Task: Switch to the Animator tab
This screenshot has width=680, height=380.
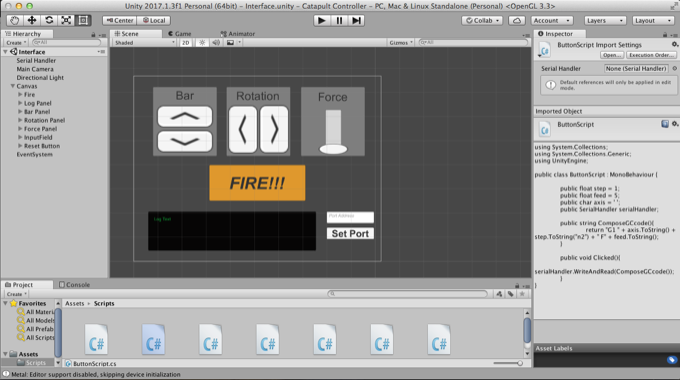Action: tap(238, 33)
